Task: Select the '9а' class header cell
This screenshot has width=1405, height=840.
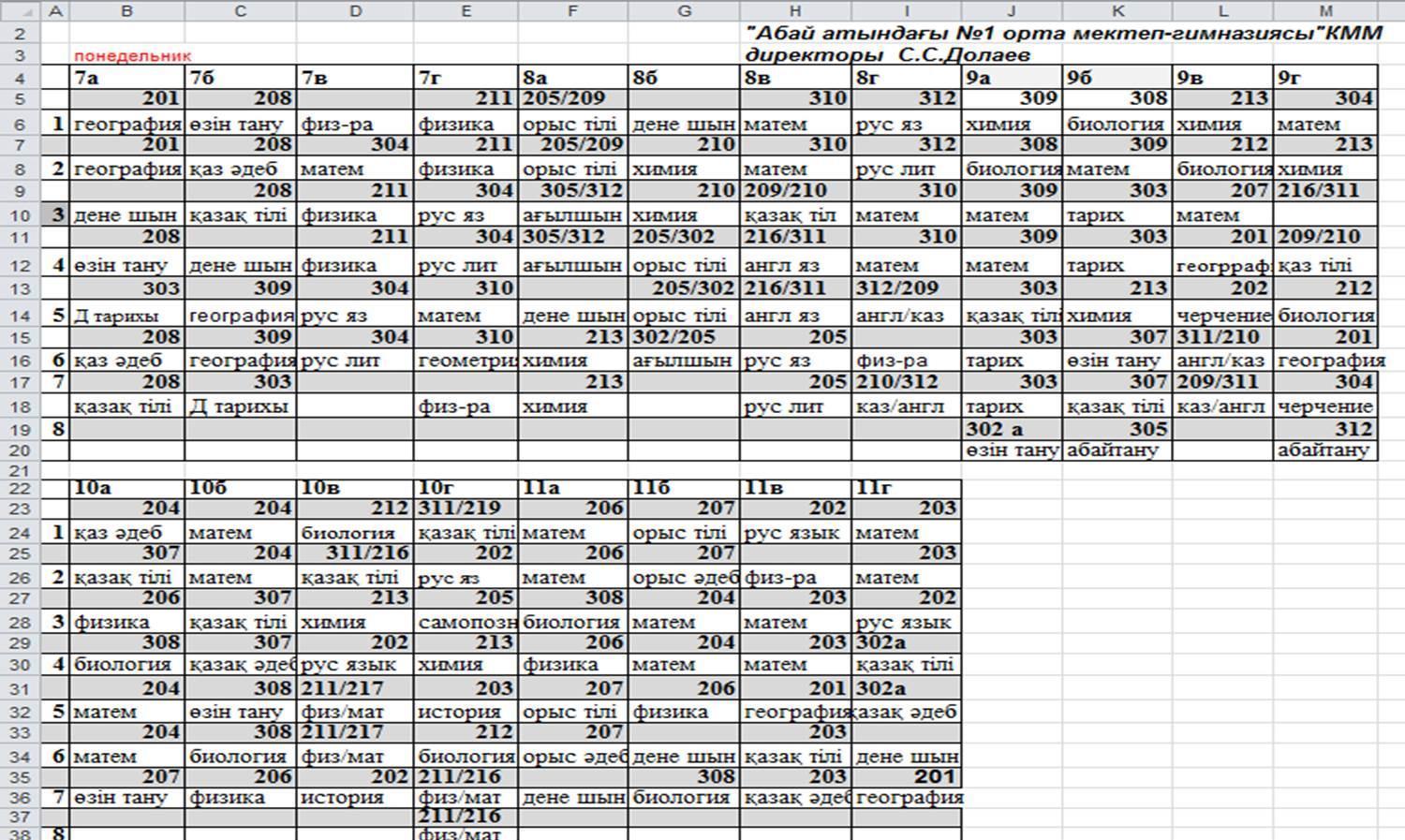Action: click(x=1012, y=78)
